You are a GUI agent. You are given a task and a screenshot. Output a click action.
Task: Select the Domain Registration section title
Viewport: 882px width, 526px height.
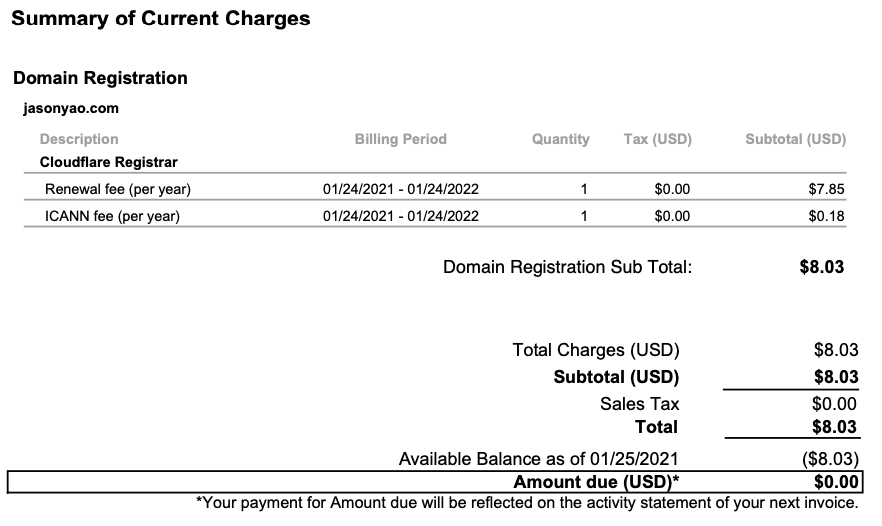100,78
